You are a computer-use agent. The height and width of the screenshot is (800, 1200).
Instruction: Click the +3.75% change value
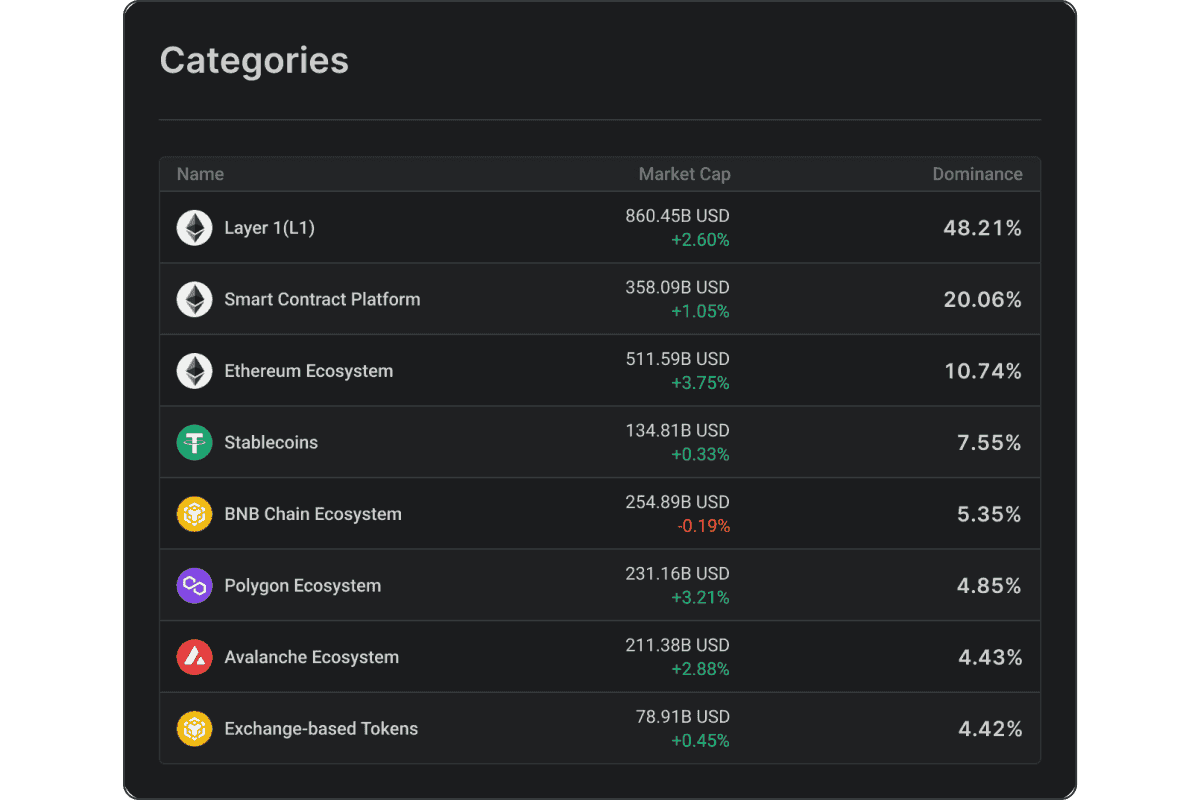pyautogui.click(x=700, y=383)
